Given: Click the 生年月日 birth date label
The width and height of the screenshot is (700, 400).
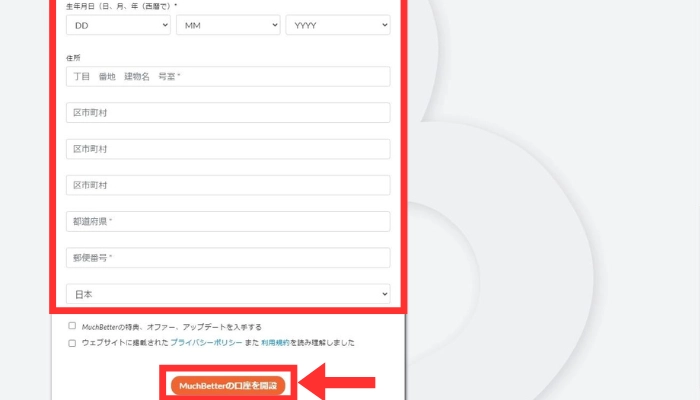Looking at the screenshot, I should 121,6.
